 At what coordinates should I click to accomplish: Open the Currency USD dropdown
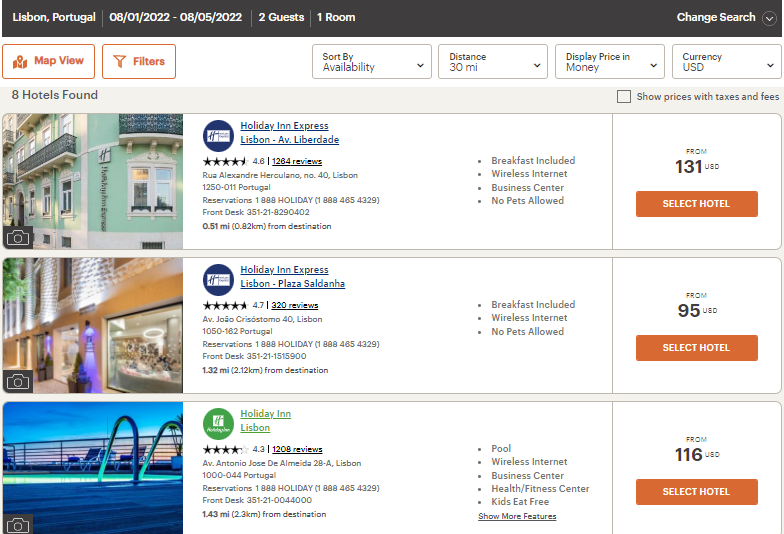click(x=726, y=62)
